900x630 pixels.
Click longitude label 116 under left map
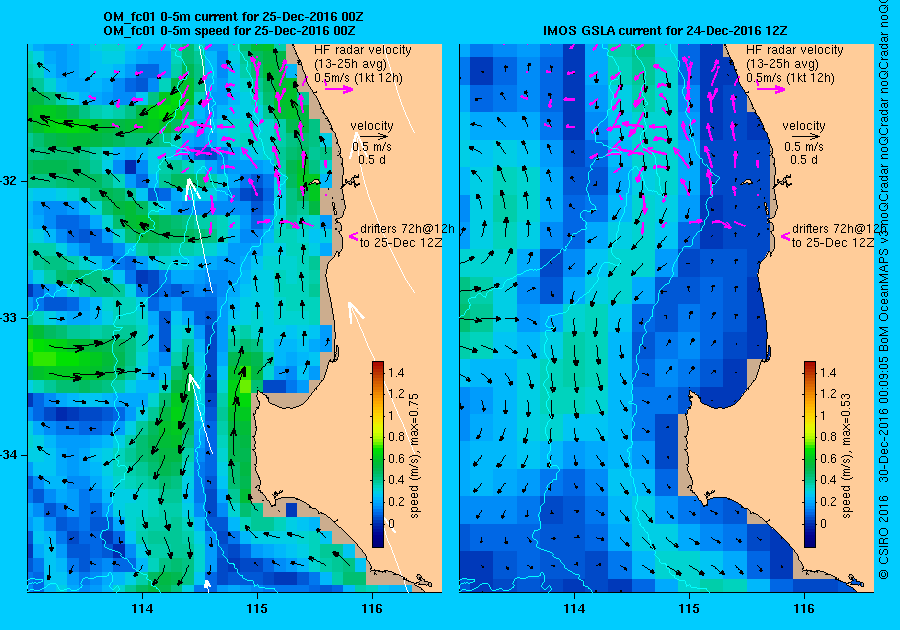click(372, 609)
